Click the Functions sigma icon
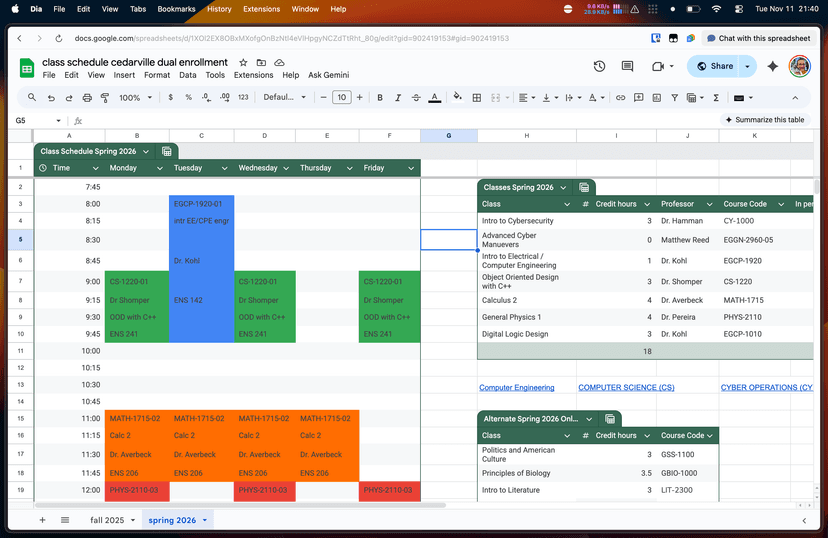The height and width of the screenshot is (538, 828). pos(716,98)
